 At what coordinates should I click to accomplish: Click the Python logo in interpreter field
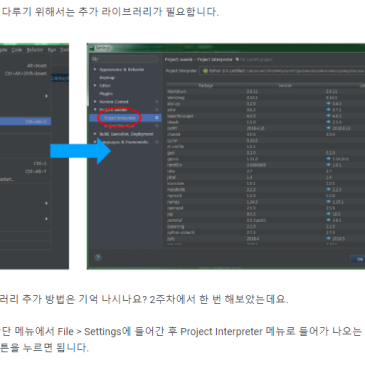(x=205, y=71)
